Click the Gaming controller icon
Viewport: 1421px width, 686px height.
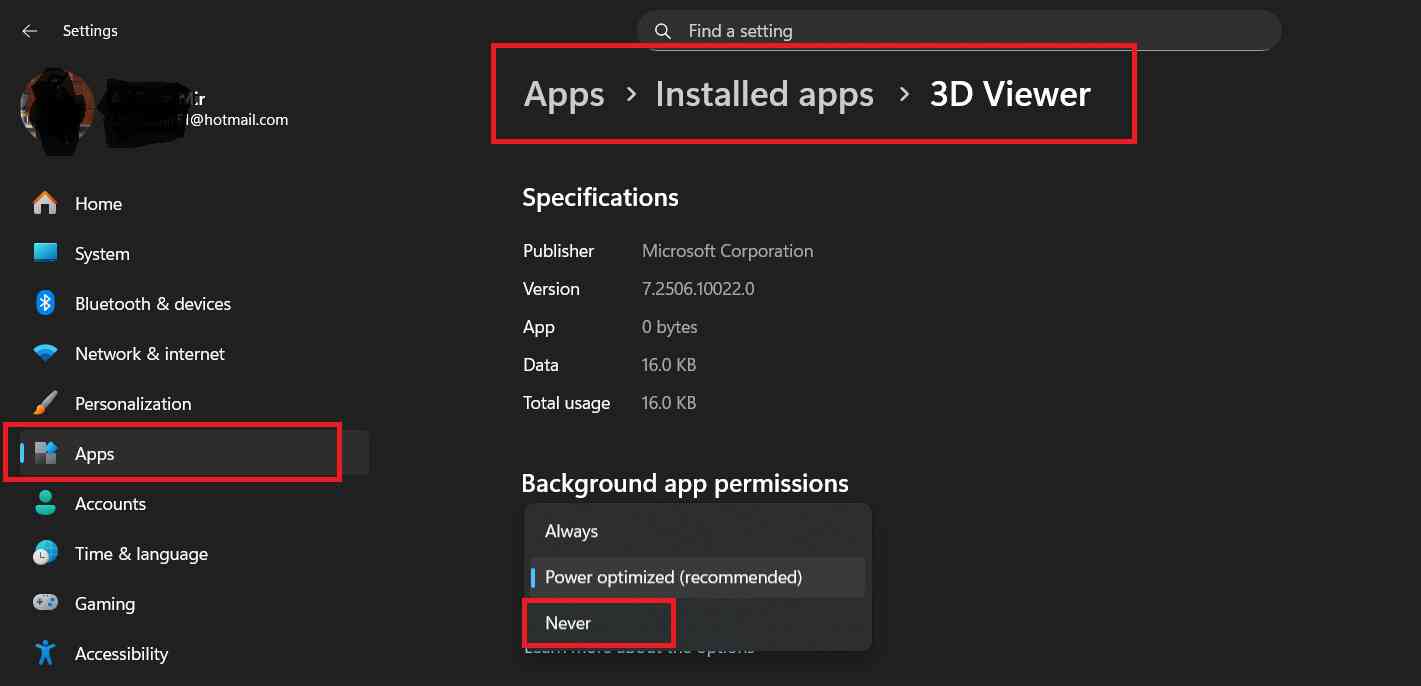(46, 603)
